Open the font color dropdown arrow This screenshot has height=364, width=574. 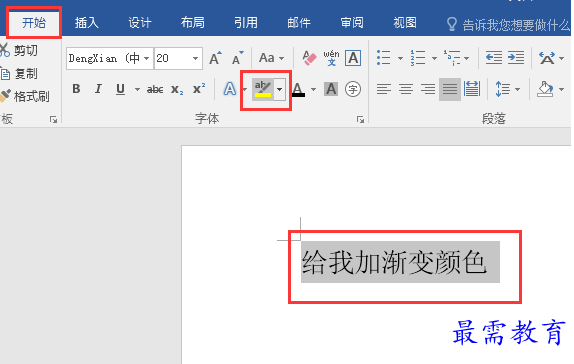(313, 89)
